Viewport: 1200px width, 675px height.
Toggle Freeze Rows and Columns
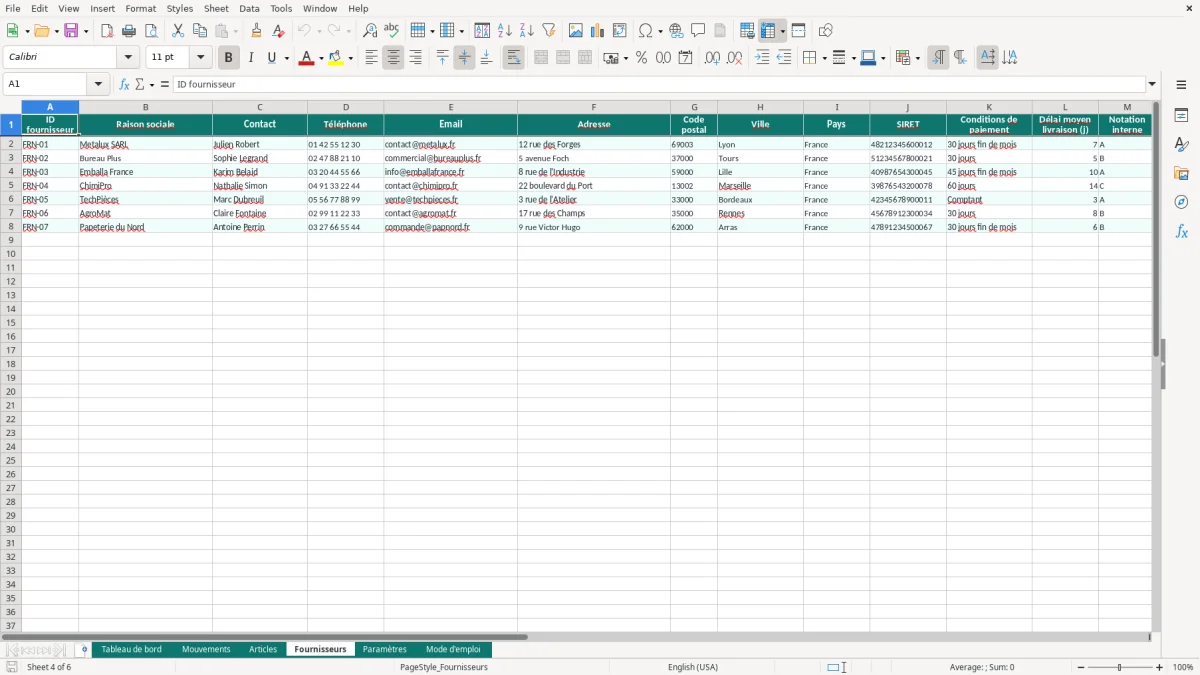tap(768, 31)
